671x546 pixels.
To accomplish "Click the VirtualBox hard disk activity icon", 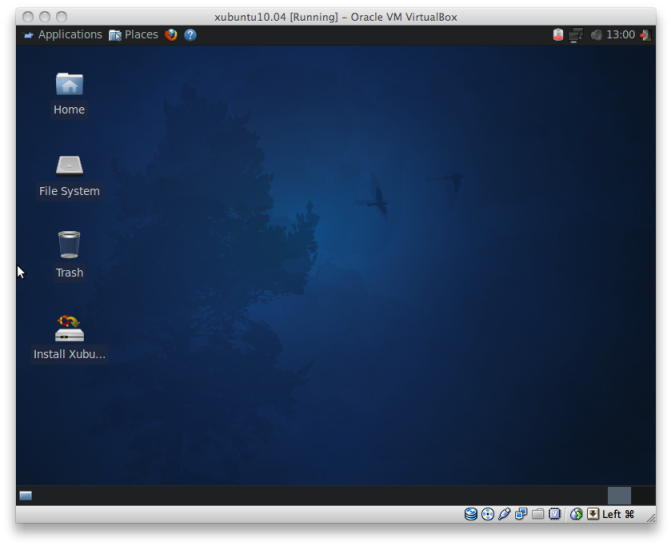I will click(471, 514).
